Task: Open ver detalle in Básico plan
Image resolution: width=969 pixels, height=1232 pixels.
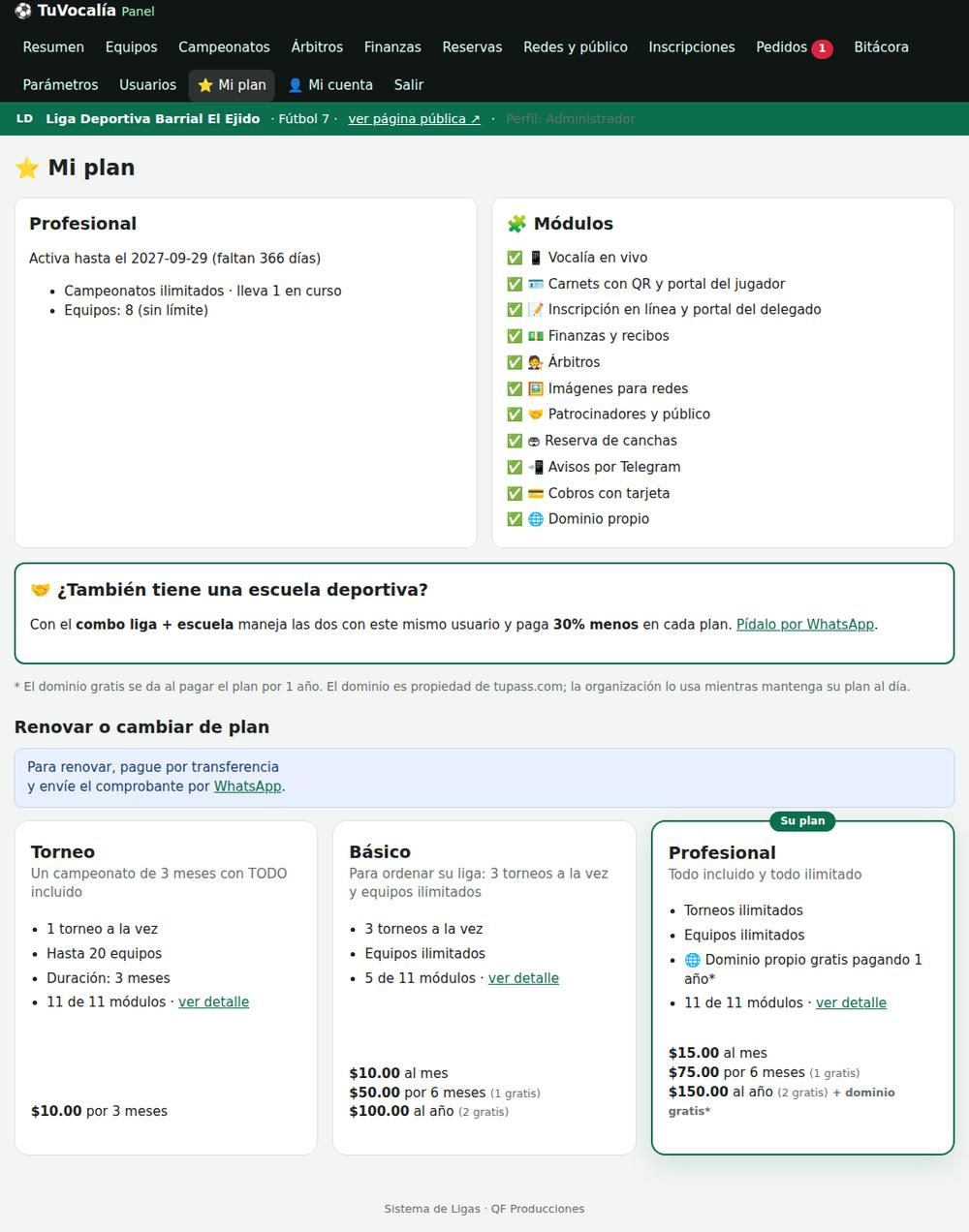Action: pos(523,978)
